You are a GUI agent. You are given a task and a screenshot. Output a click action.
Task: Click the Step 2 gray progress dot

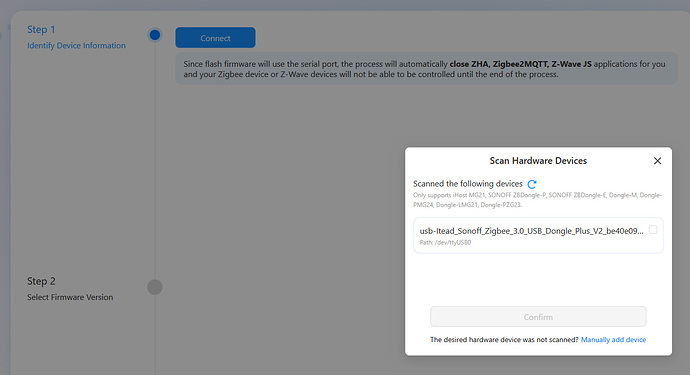coord(155,287)
